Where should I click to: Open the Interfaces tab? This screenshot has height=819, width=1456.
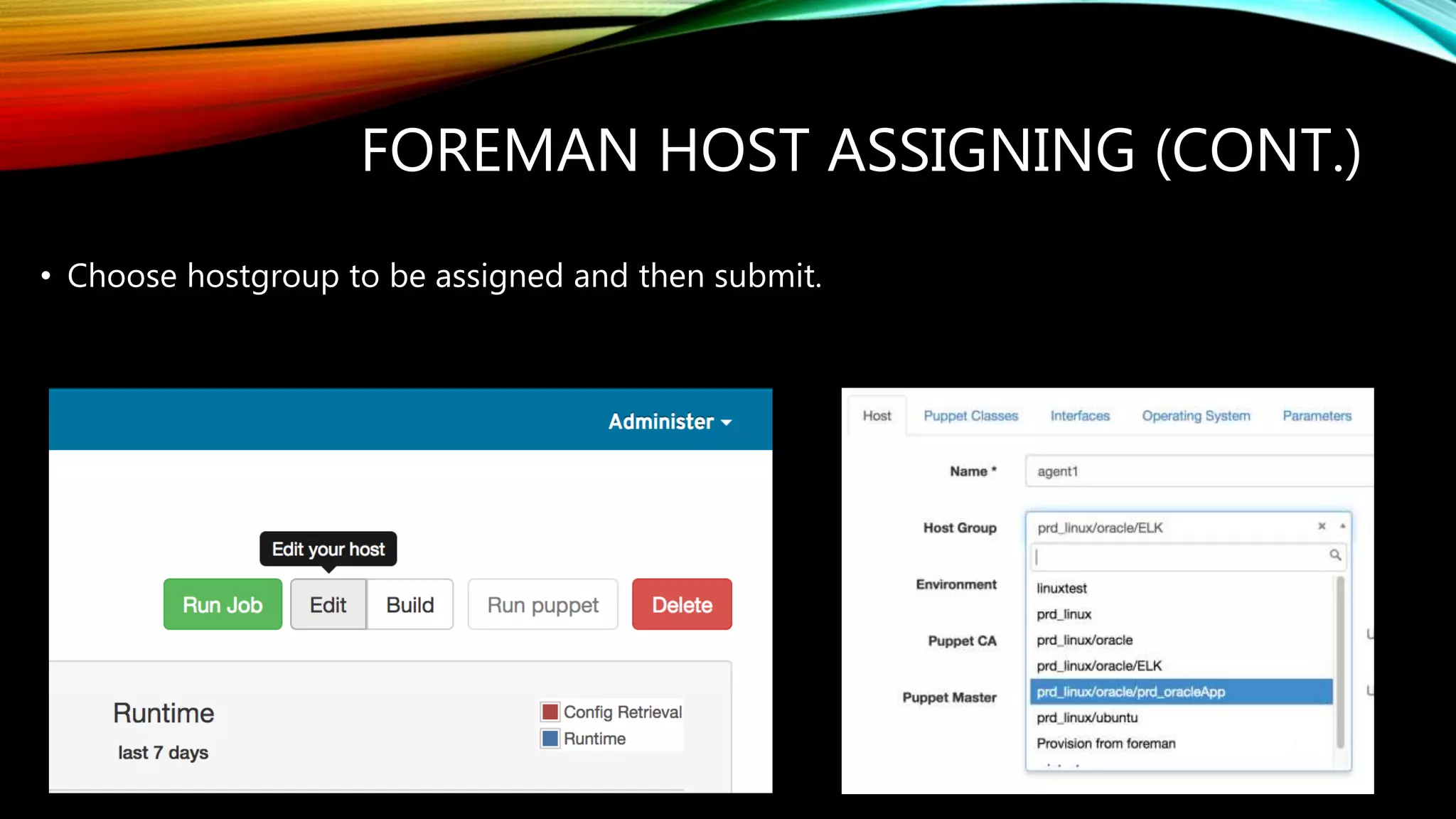click(x=1080, y=416)
